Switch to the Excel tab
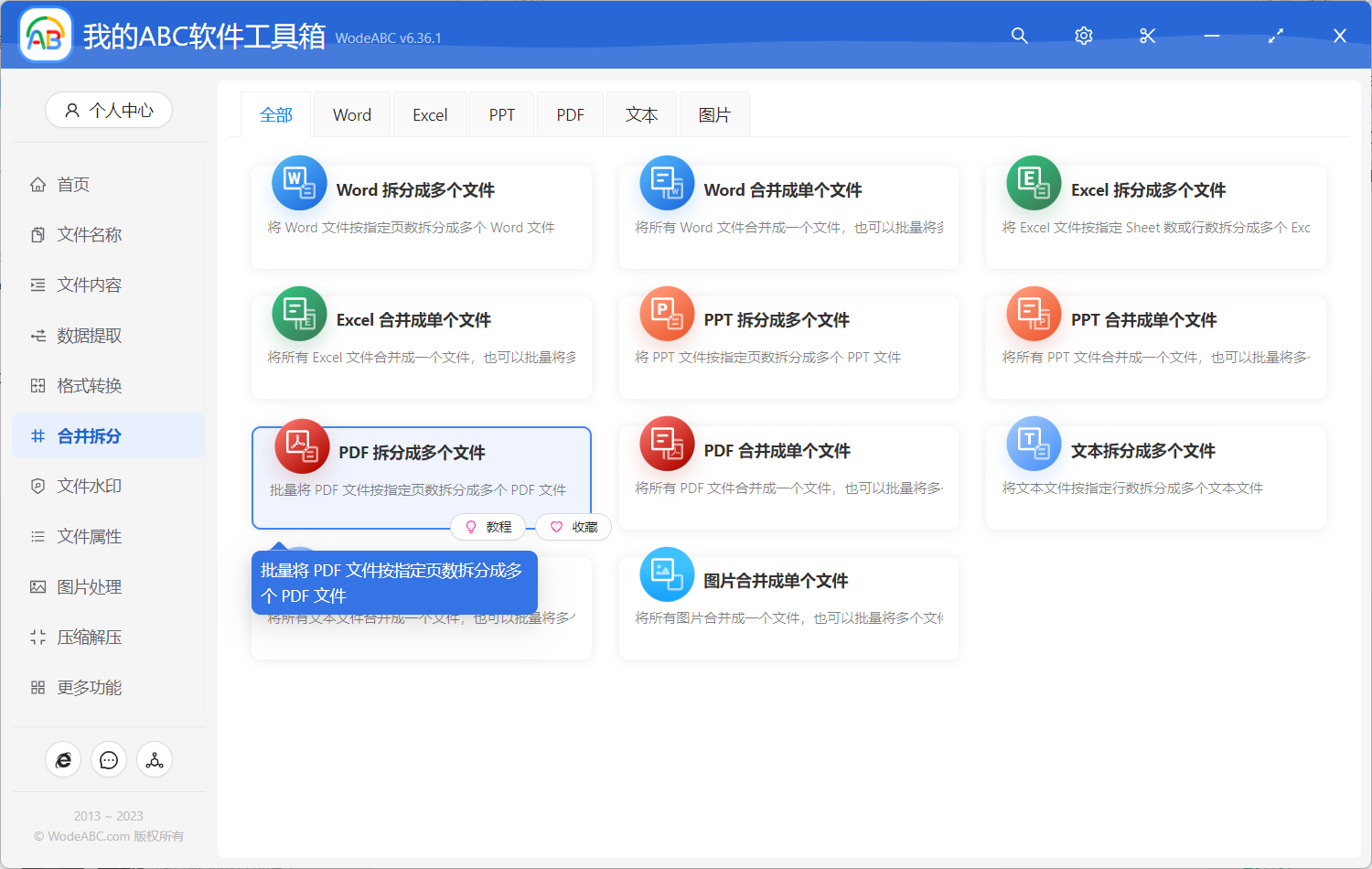This screenshot has height=869, width=1372. pos(429,113)
